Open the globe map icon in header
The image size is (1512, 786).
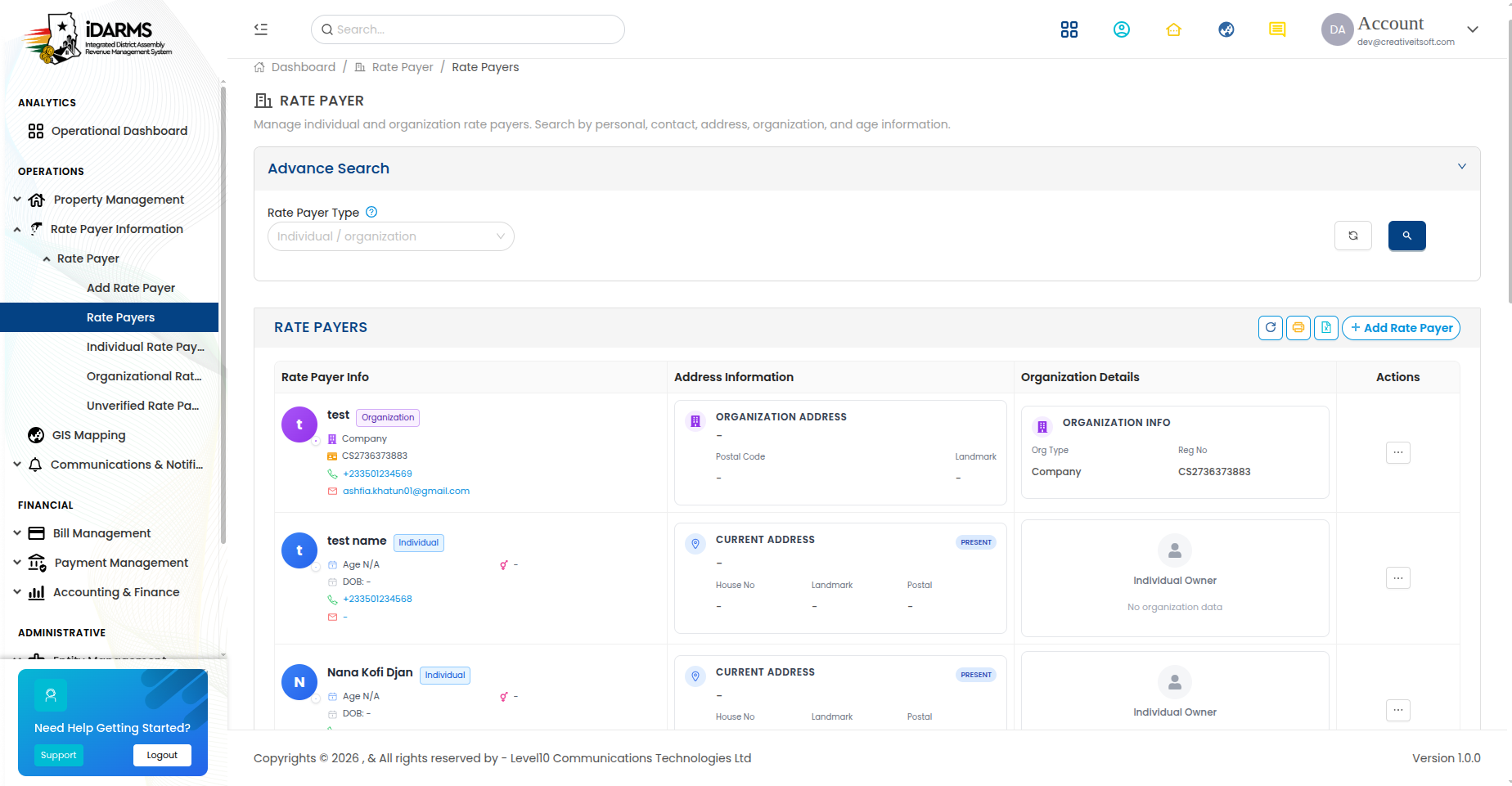1226,29
